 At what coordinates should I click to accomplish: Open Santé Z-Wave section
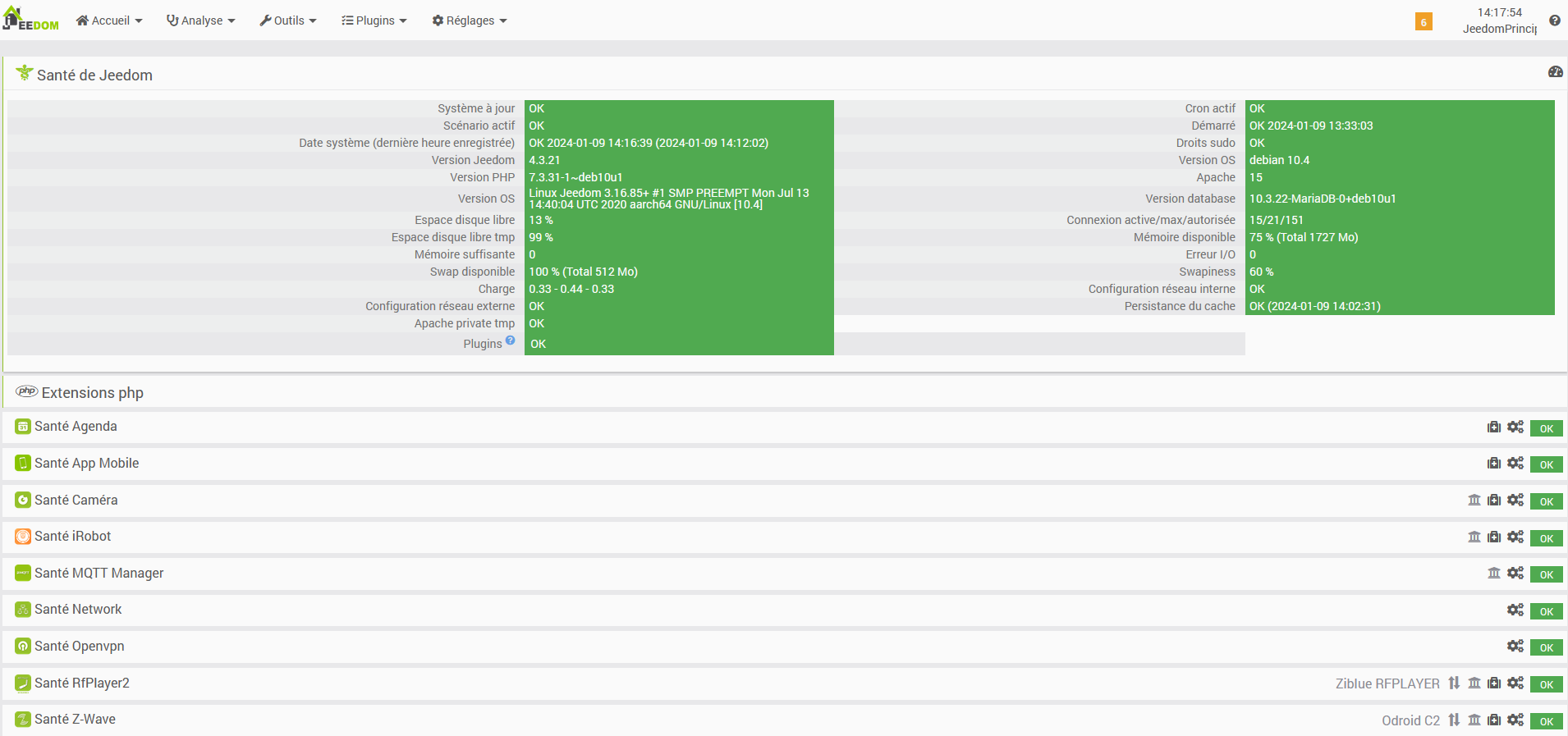(x=75, y=720)
